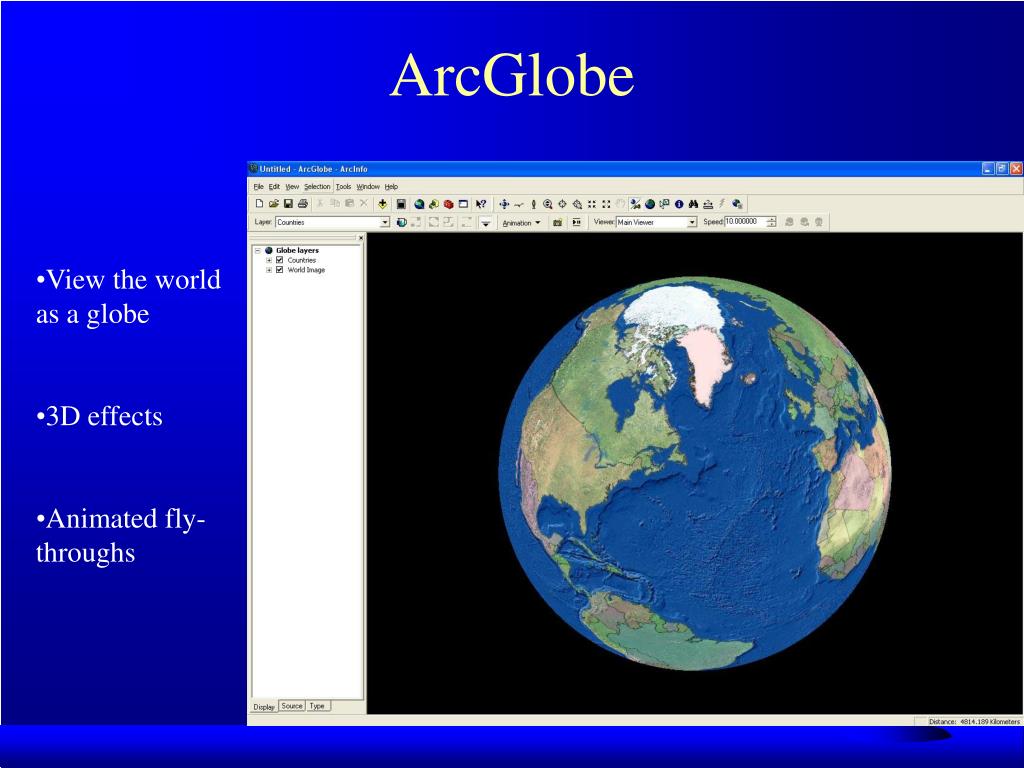
Task: Uncheck the World Image layer checkbox
Action: click(x=280, y=270)
